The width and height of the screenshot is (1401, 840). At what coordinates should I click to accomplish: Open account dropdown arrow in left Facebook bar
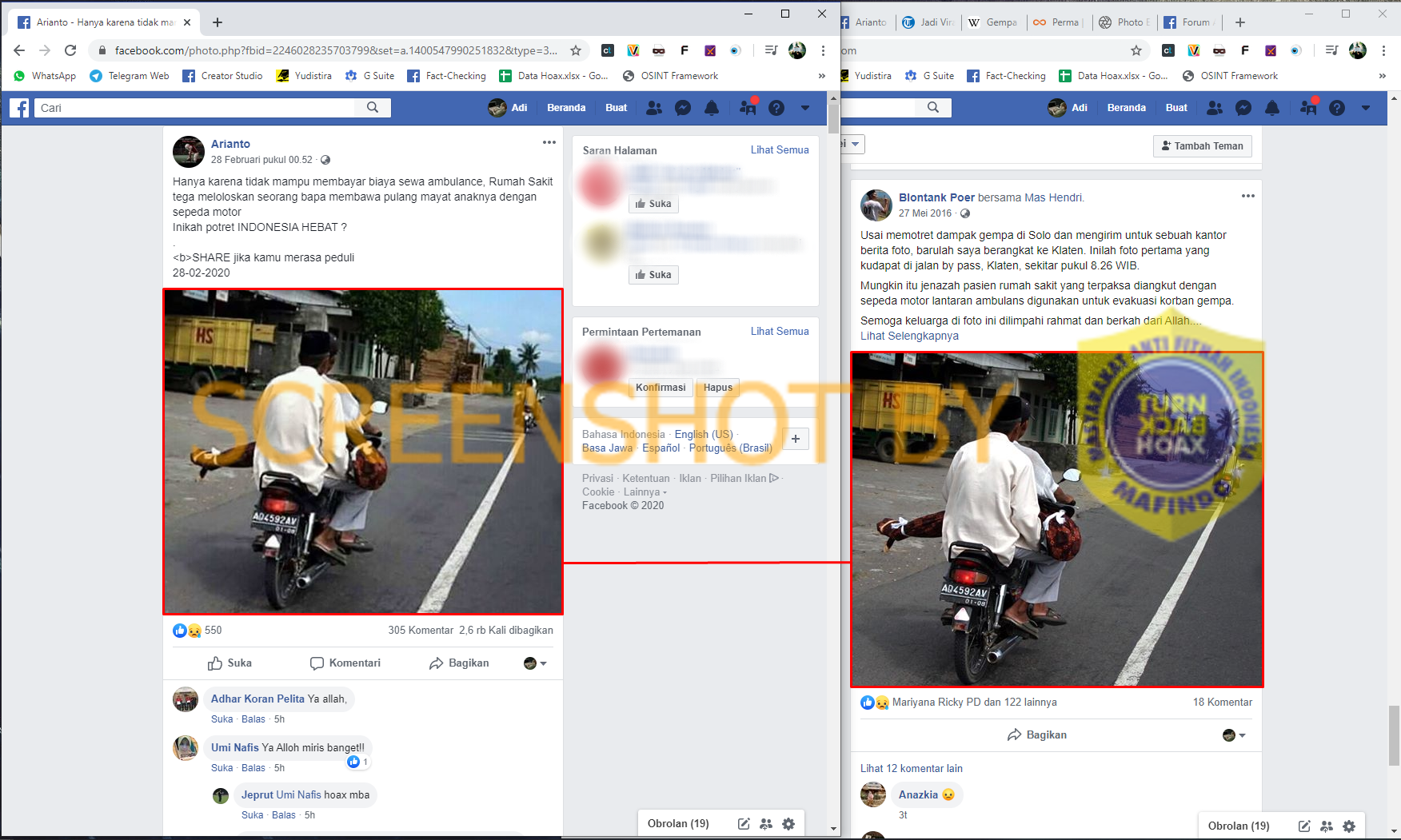pyautogui.click(x=805, y=108)
